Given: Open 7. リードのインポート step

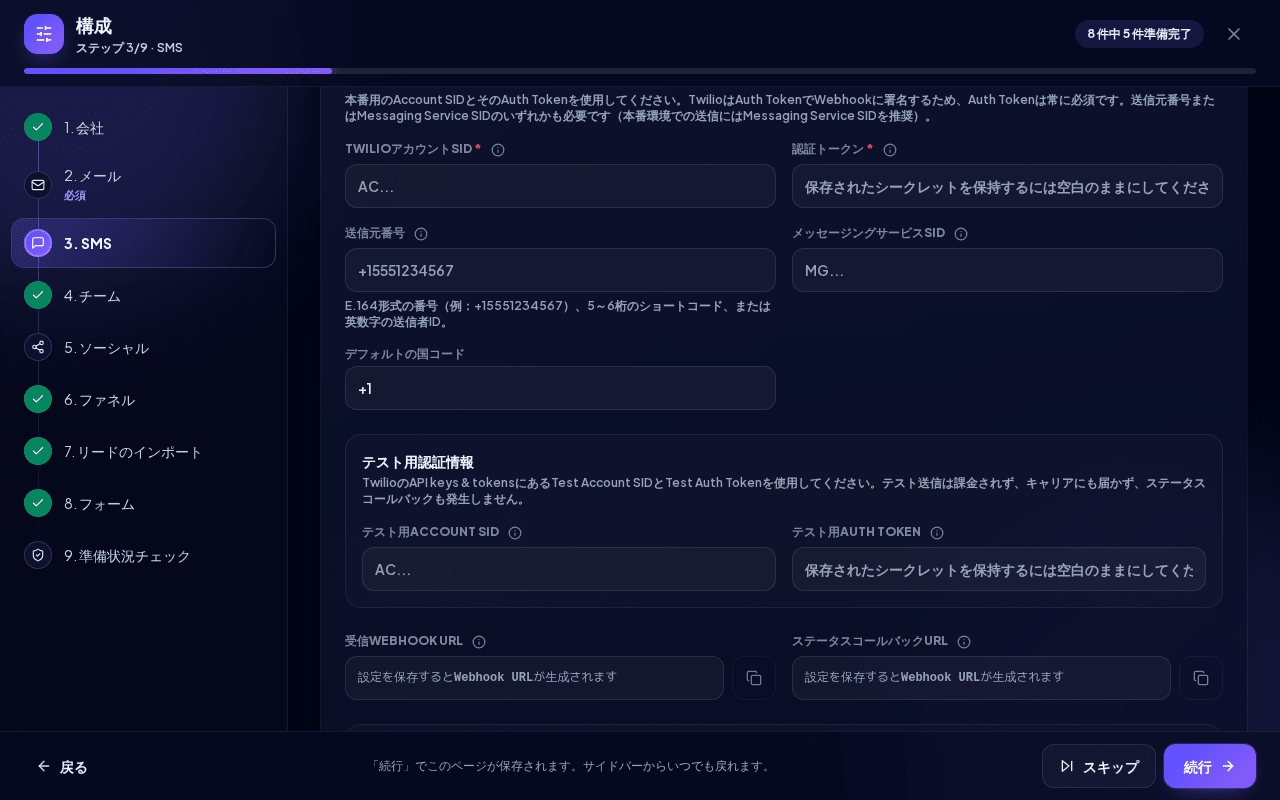Looking at the screenshot, I should (x=143, y=452).
